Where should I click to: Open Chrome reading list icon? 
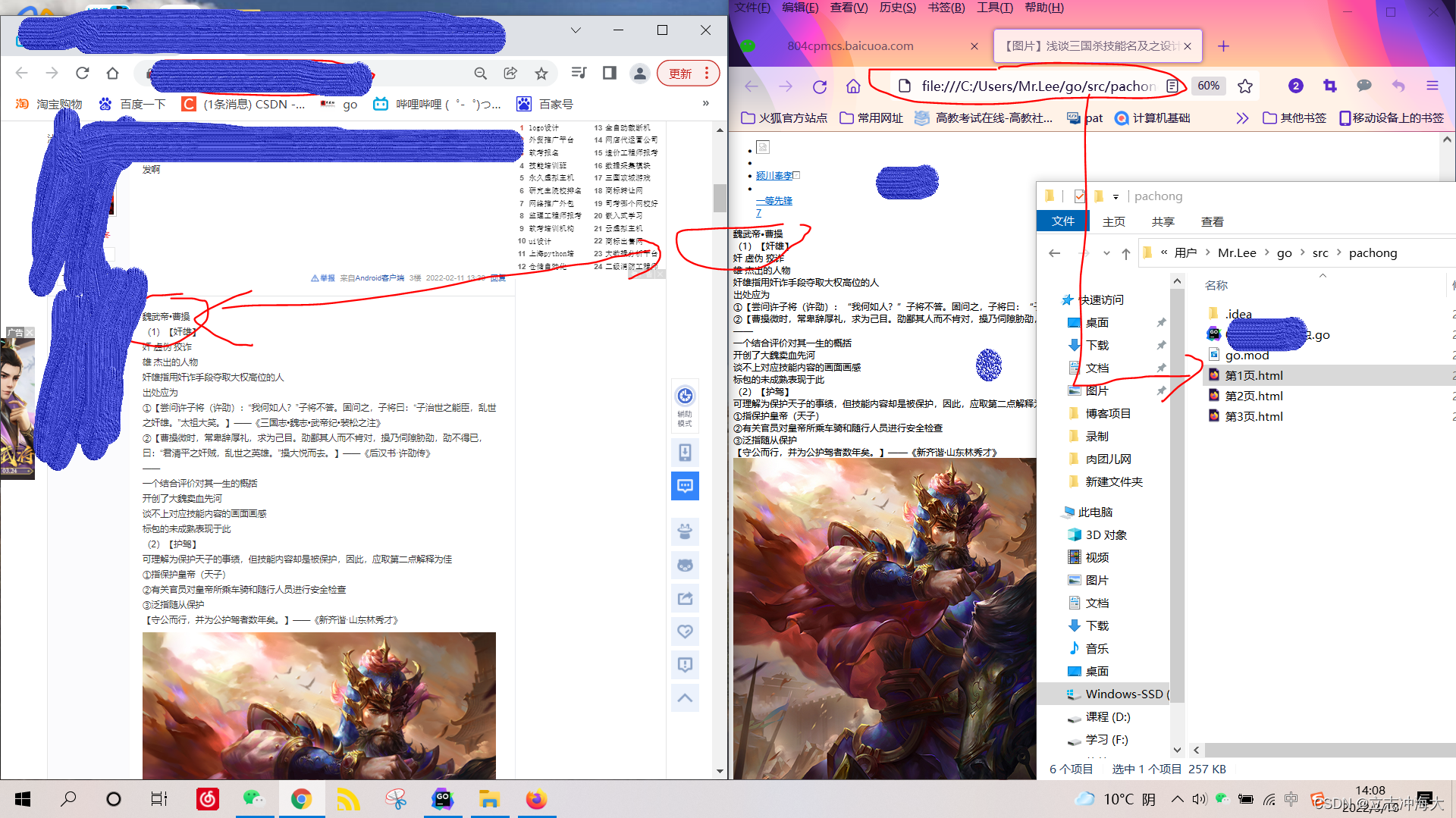pos(579,73)
